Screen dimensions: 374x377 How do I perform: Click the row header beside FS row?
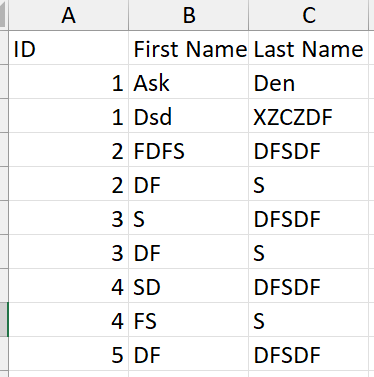coord(4,320)
